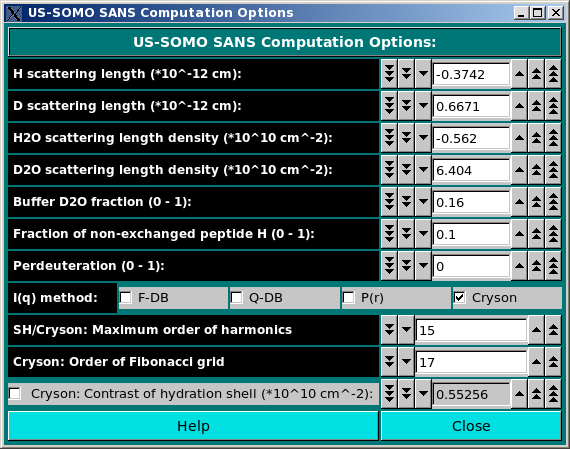Single-arrow increase D scattering length
This screenshot has width=570, height=449.
519,106
